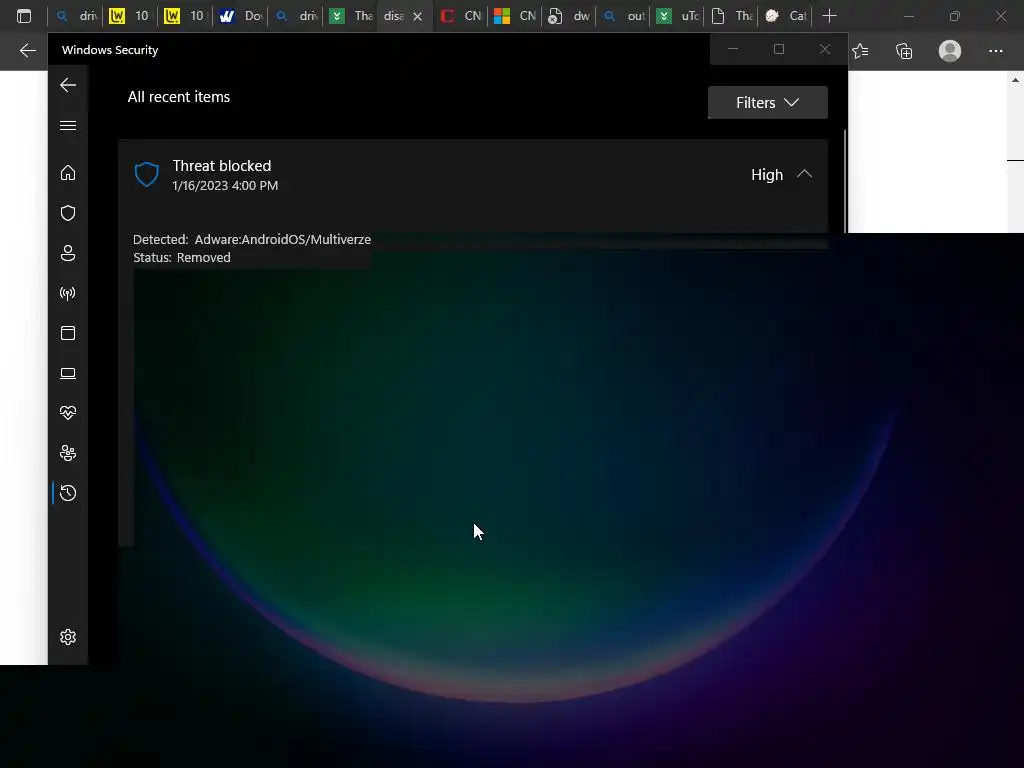Click the Status: Removed text
Image resolution: width=1024 pixels, height=768 pixels.
click(x=182, y=257)
